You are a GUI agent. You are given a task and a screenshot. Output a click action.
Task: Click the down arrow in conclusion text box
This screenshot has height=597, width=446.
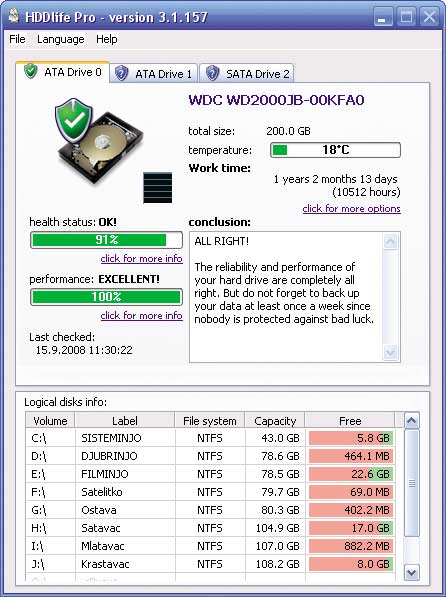(390, 352)
